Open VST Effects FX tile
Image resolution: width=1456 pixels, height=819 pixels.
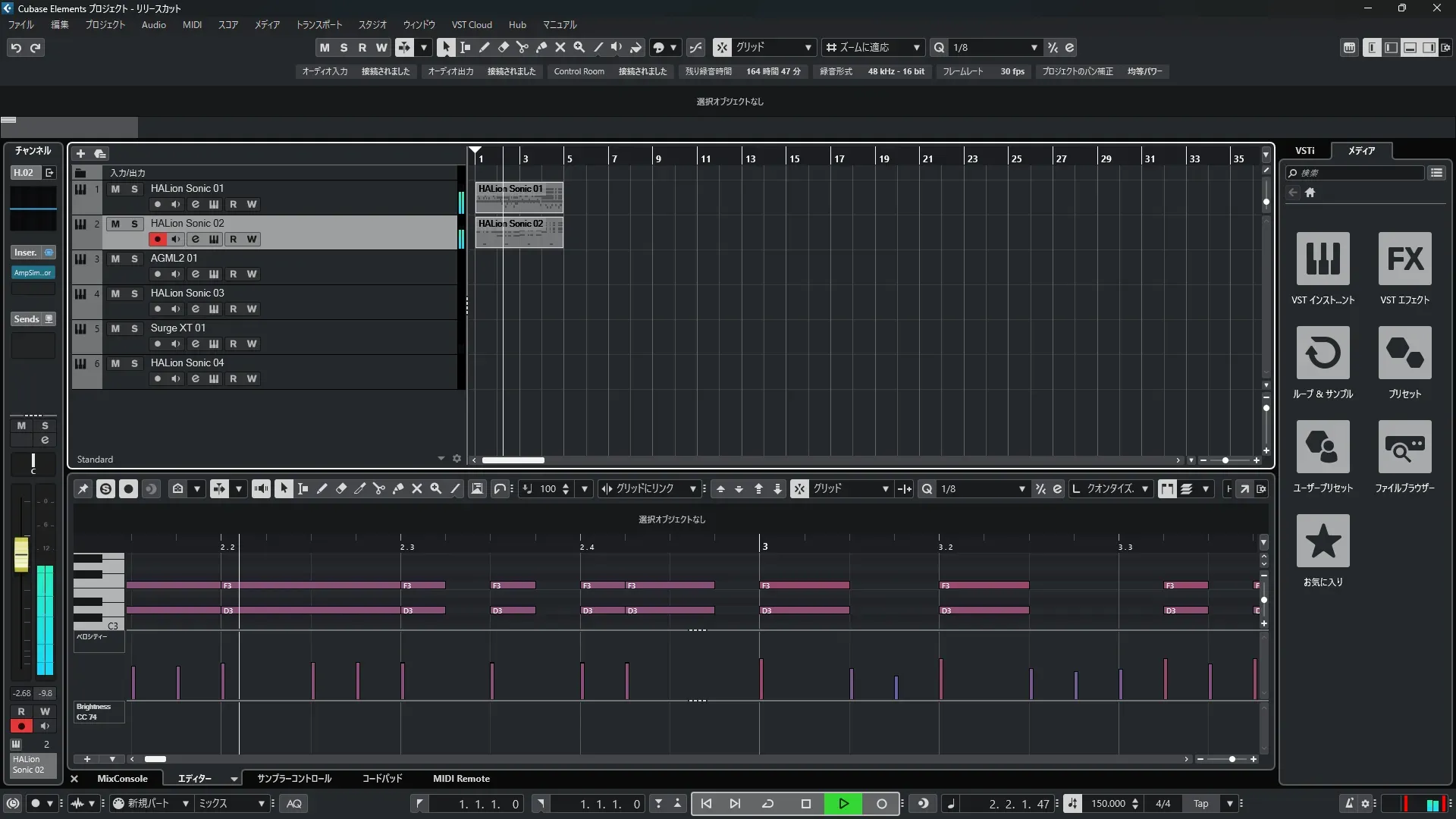(x=1404, y=259)
